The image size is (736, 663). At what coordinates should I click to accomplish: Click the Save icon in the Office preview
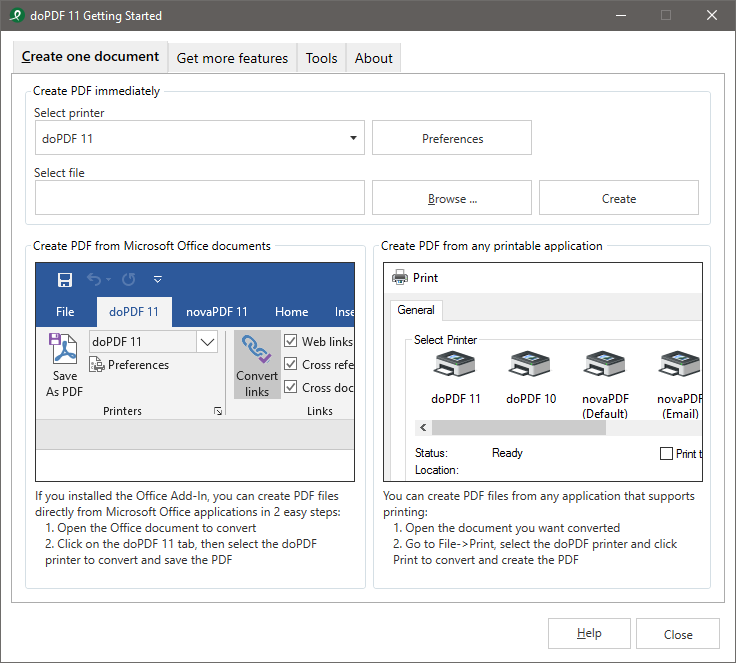point(65,280)
